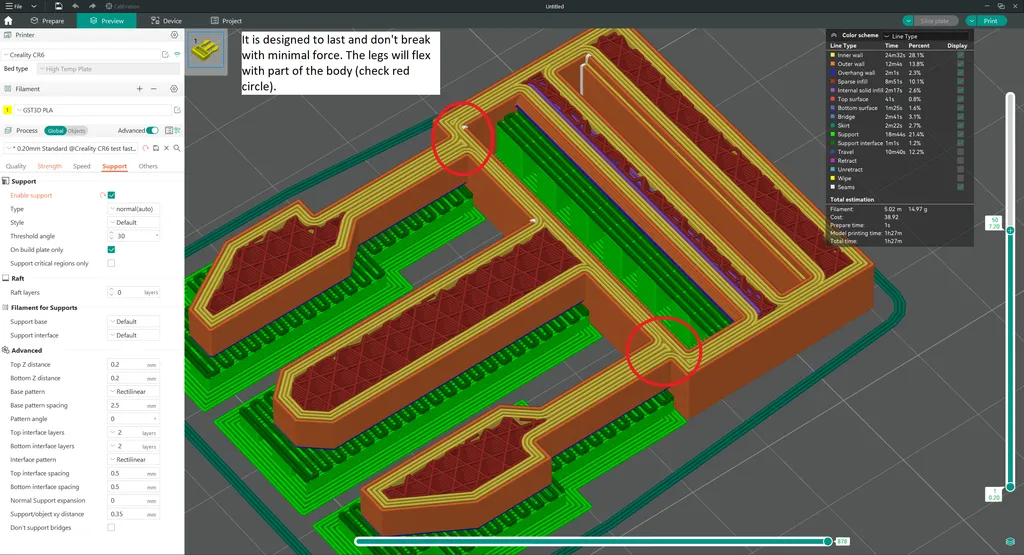
Task: Open the Others settings tab
Action: coord(148,166)
